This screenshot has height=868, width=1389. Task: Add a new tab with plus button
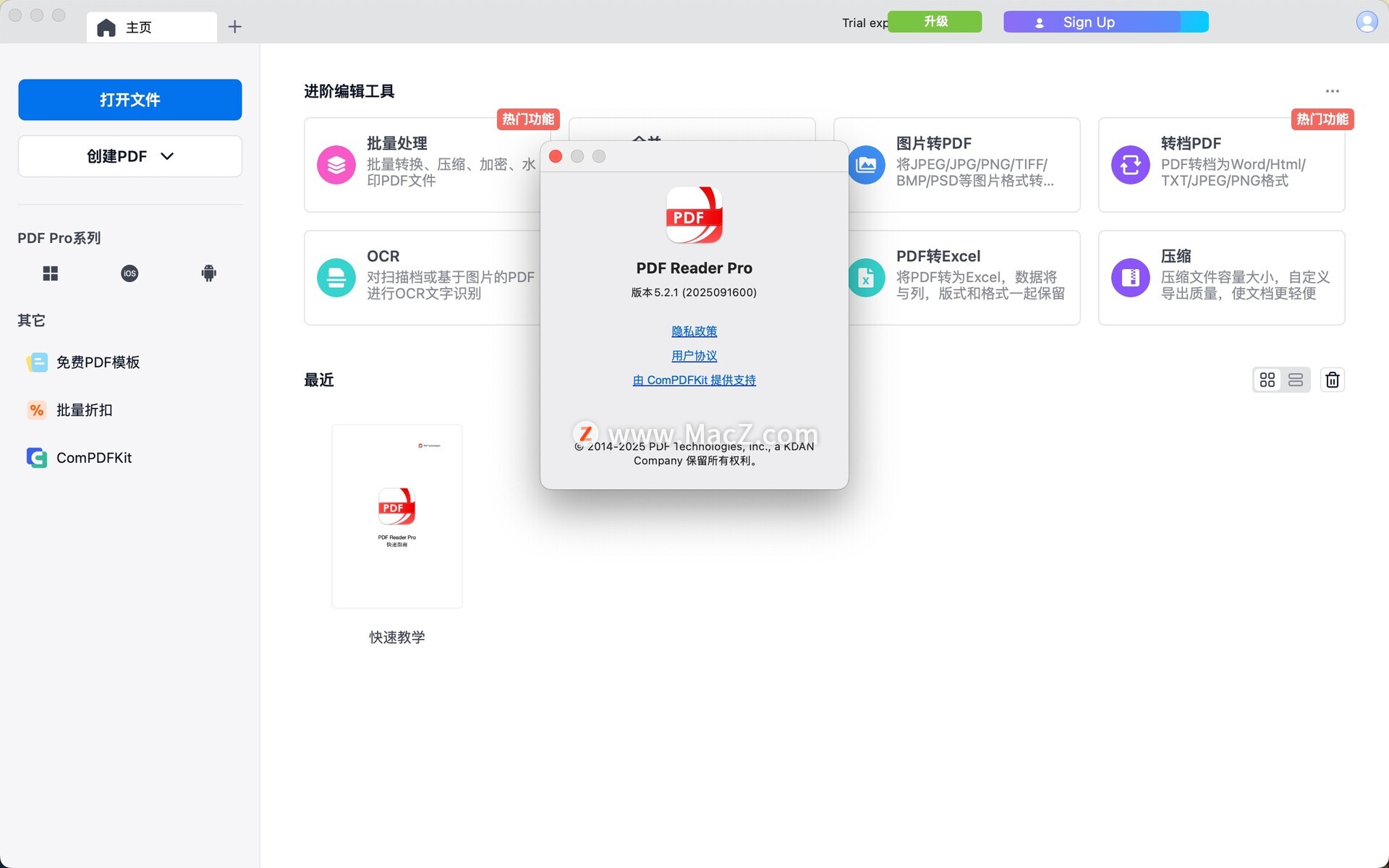click(234, 27)
